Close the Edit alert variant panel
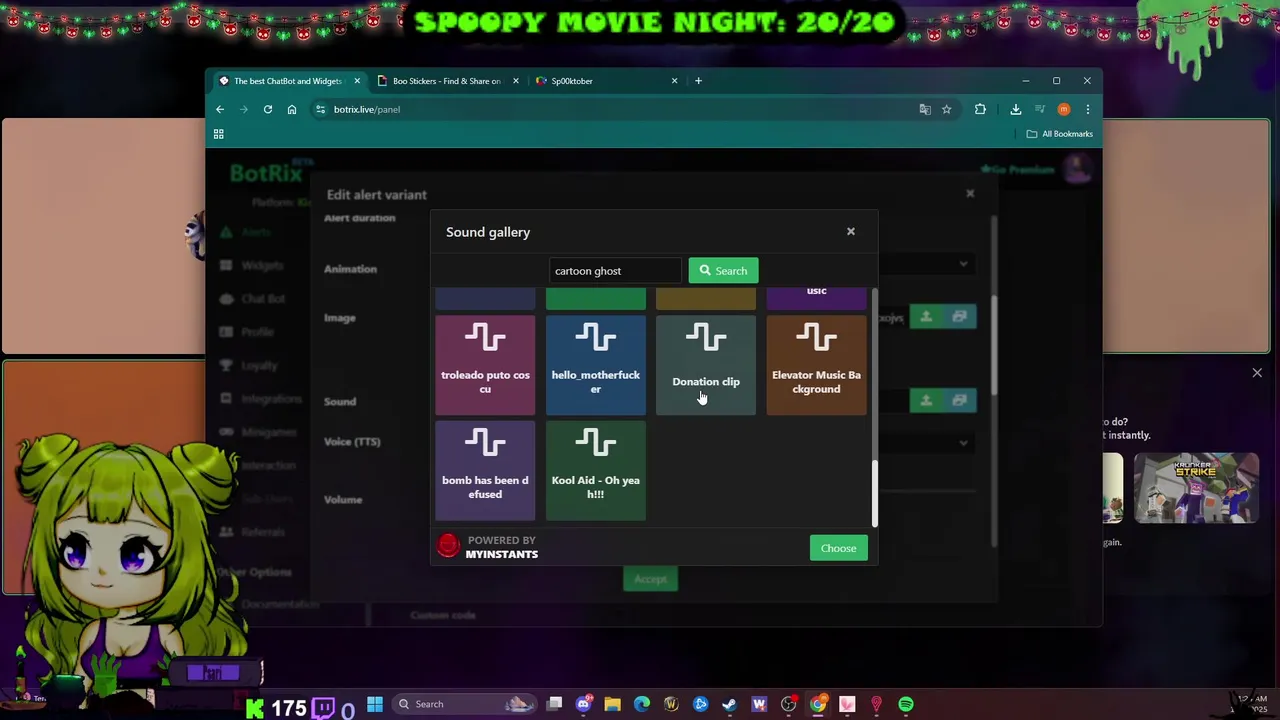Image resolution: width=1280 pixels, height=720 pixels. tap(970, 194)
